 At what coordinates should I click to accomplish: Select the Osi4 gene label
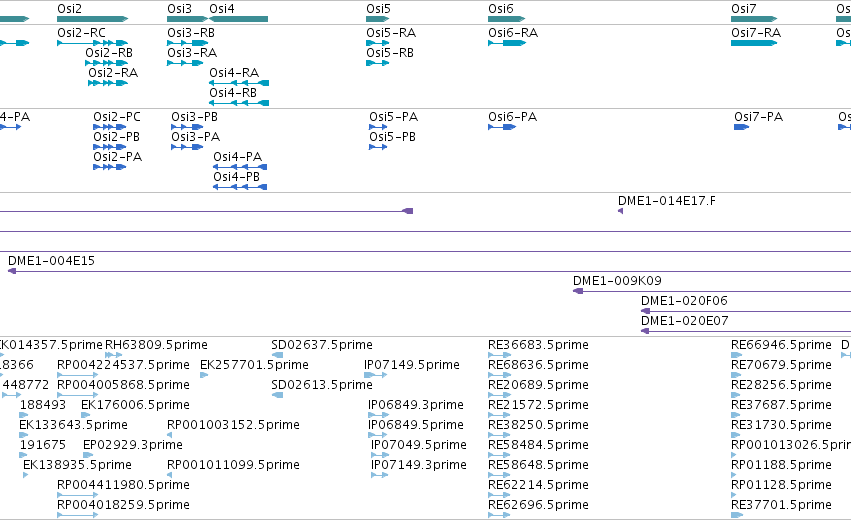click(x=222, y=9)
